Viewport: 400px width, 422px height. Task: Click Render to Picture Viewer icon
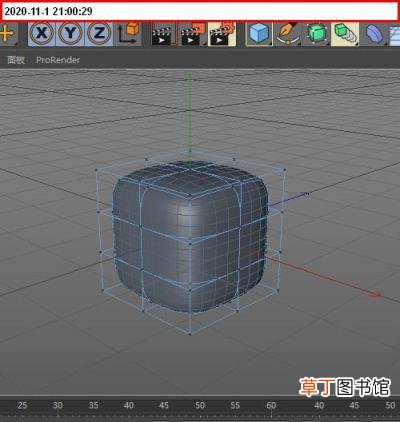tap(192, 34)
